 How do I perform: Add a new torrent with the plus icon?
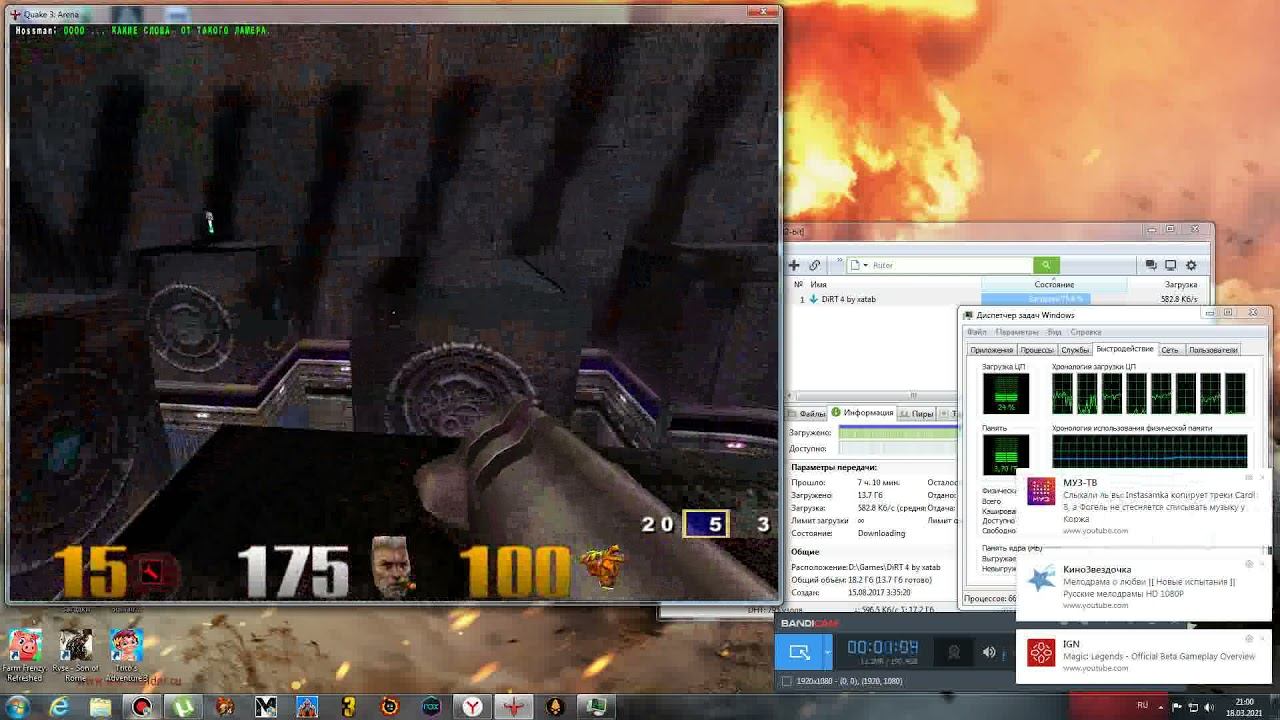point(794,265)
